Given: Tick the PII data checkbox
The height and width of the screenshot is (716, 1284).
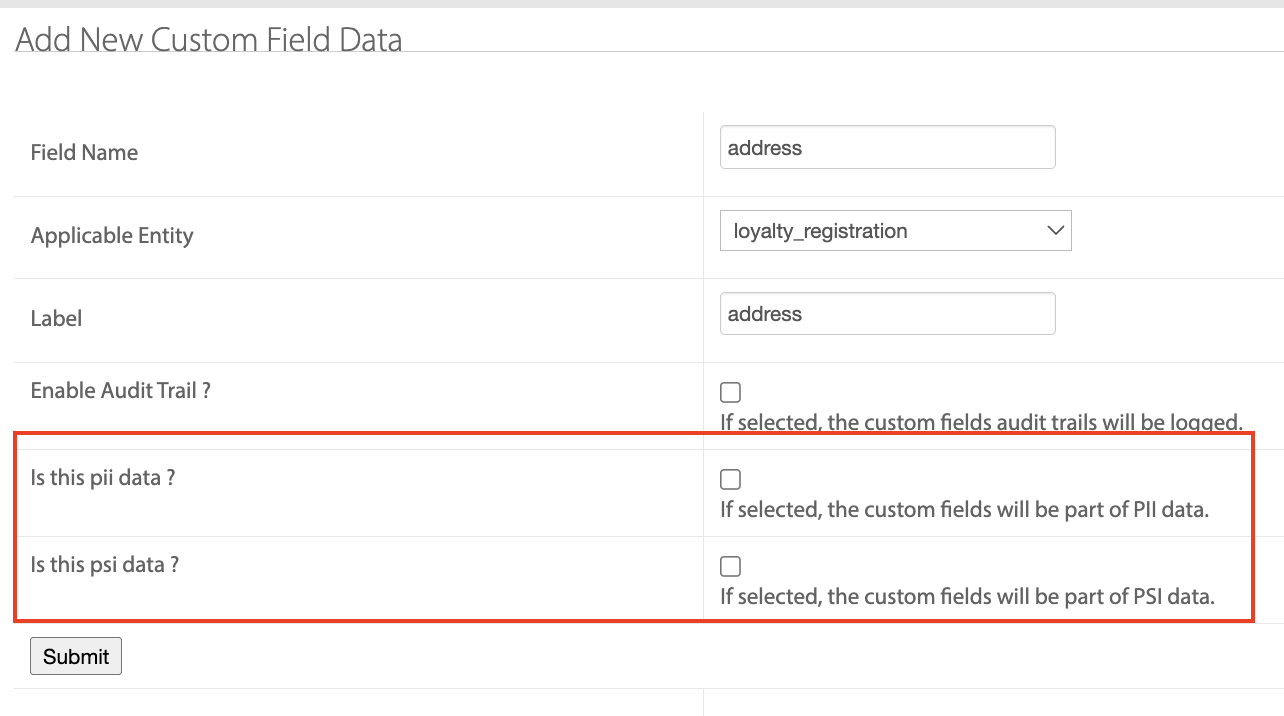Looking at the screenshot, I should click(x=731, y=480).
